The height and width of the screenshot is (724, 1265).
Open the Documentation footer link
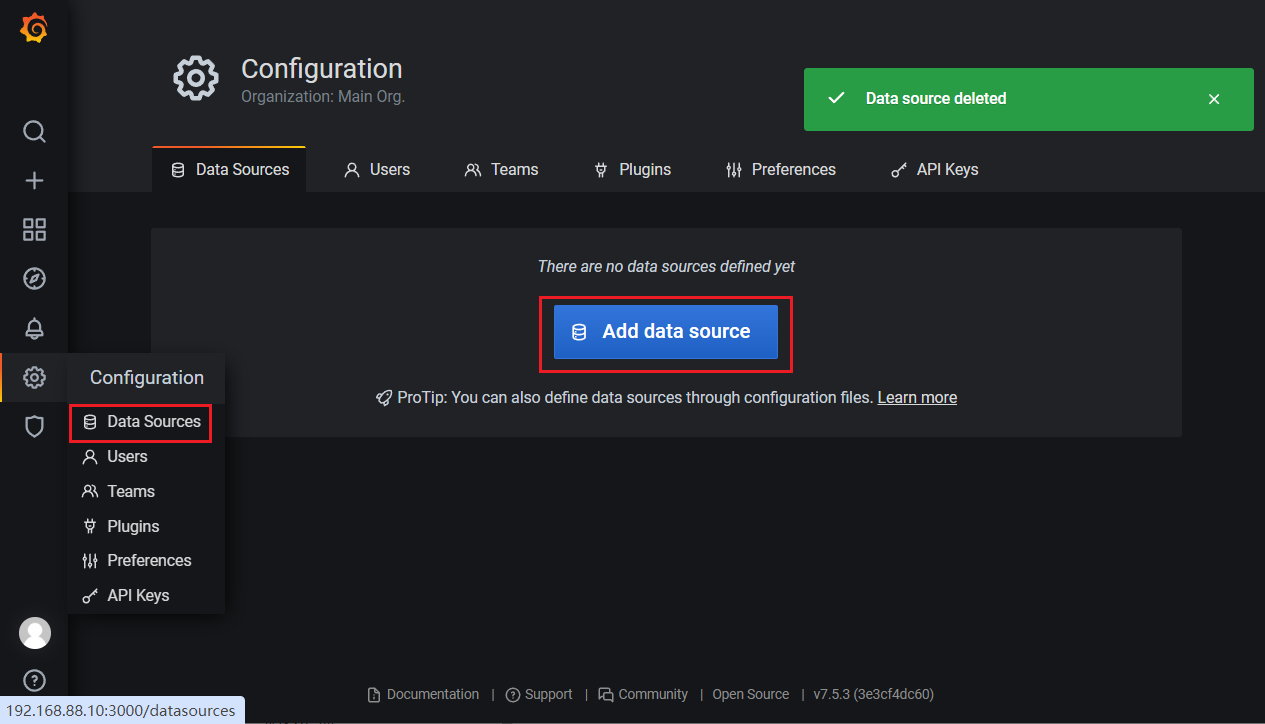pyautogui.click(x=423, y=694)
